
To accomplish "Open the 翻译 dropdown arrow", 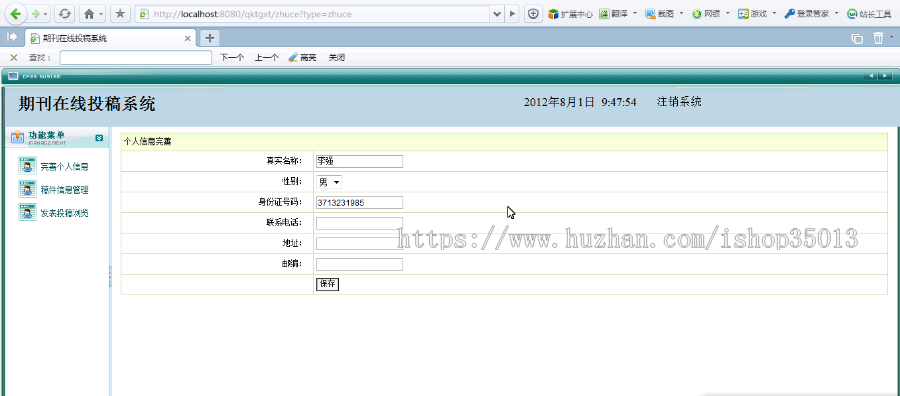I will 634,14.
